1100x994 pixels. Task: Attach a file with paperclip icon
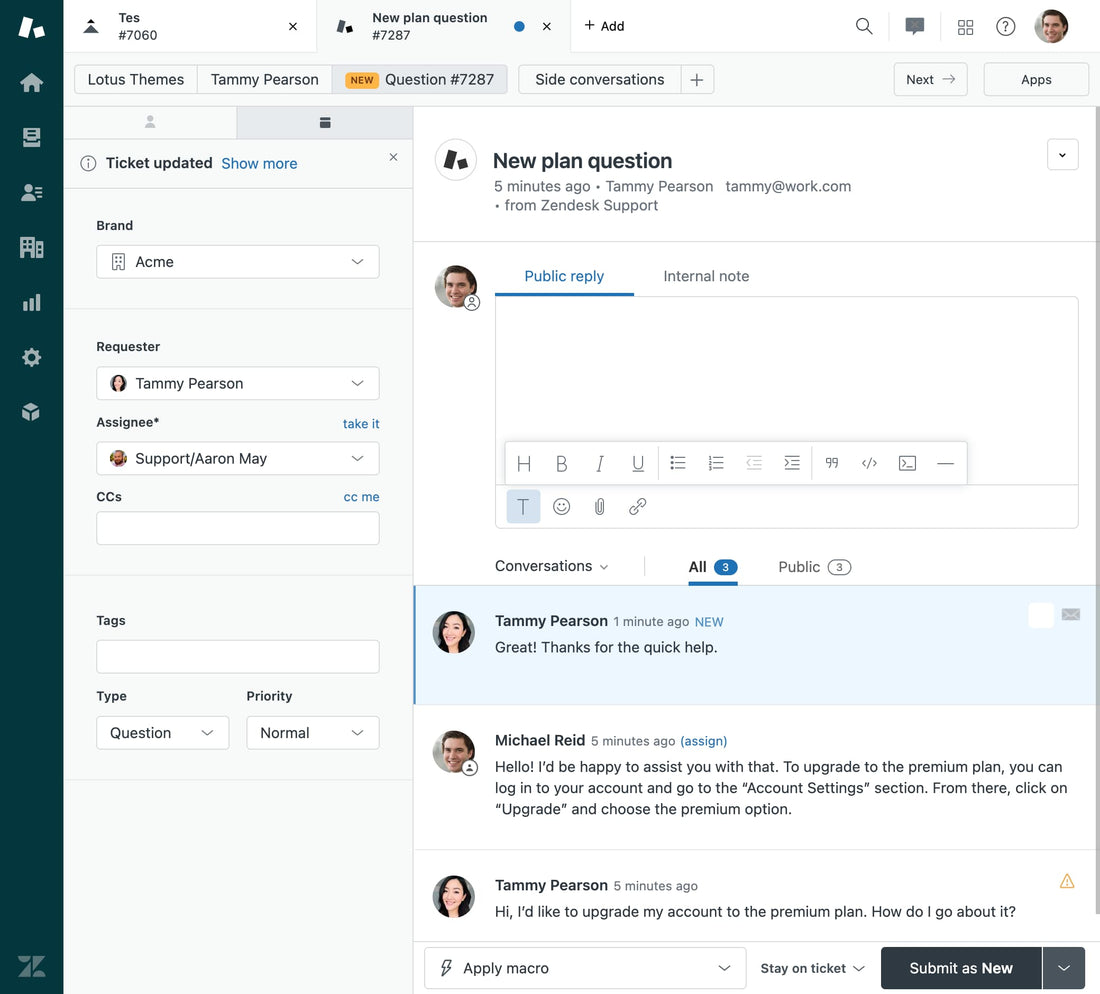pyautogui.click(x=600, y=507)
